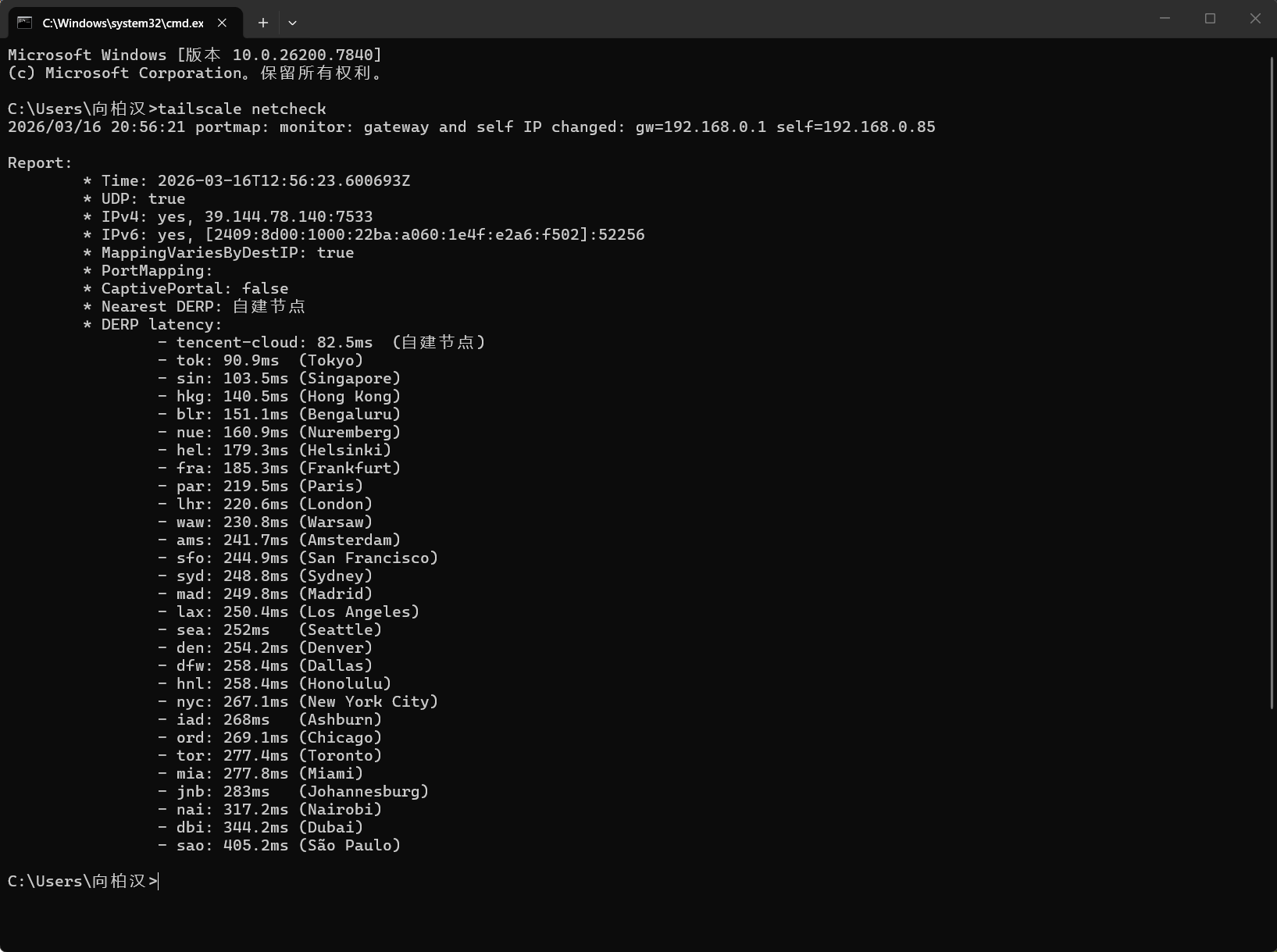Maximize the terminal window
Screen dimensions: 1277x952
(x=1210, y=19)
